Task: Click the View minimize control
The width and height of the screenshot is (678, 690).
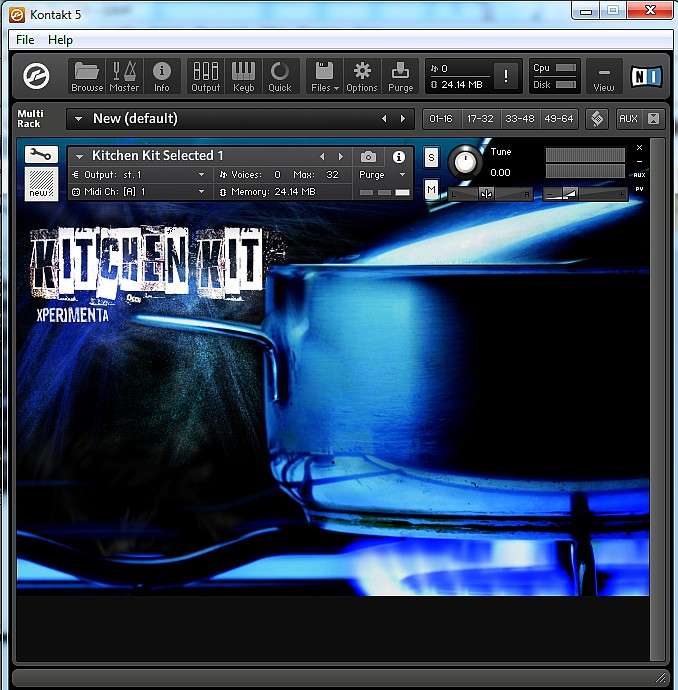Action: [x=604, y=77]
